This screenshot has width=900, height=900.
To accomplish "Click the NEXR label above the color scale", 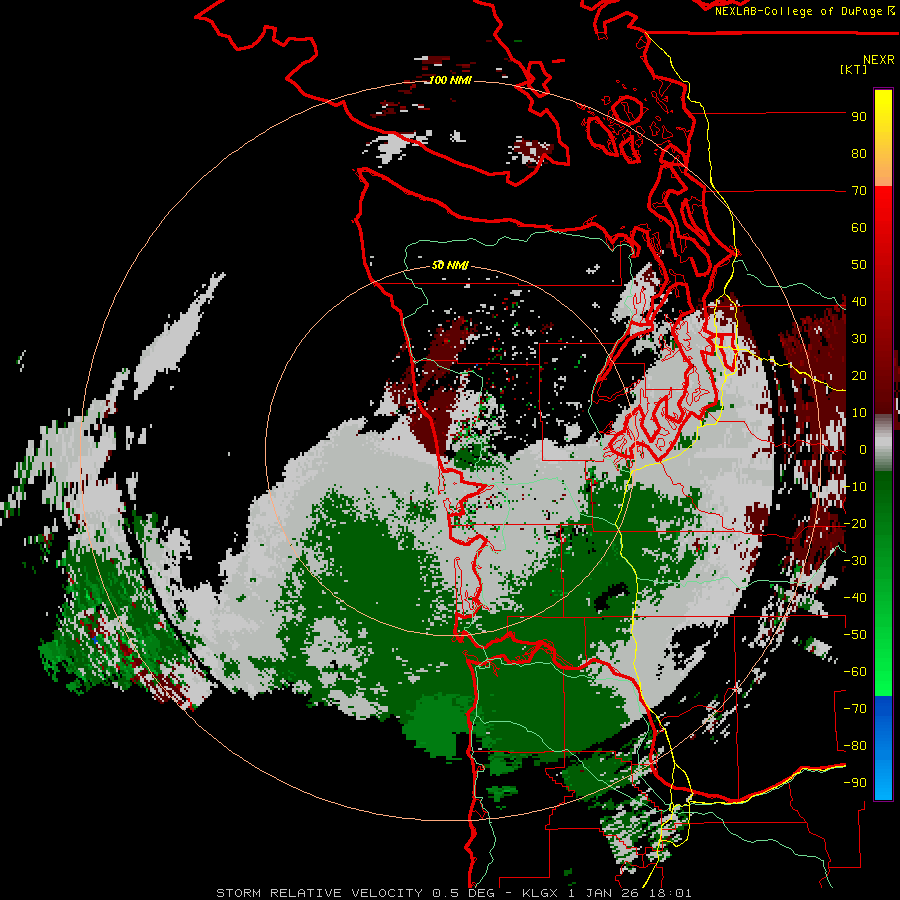I will point(878,59).
